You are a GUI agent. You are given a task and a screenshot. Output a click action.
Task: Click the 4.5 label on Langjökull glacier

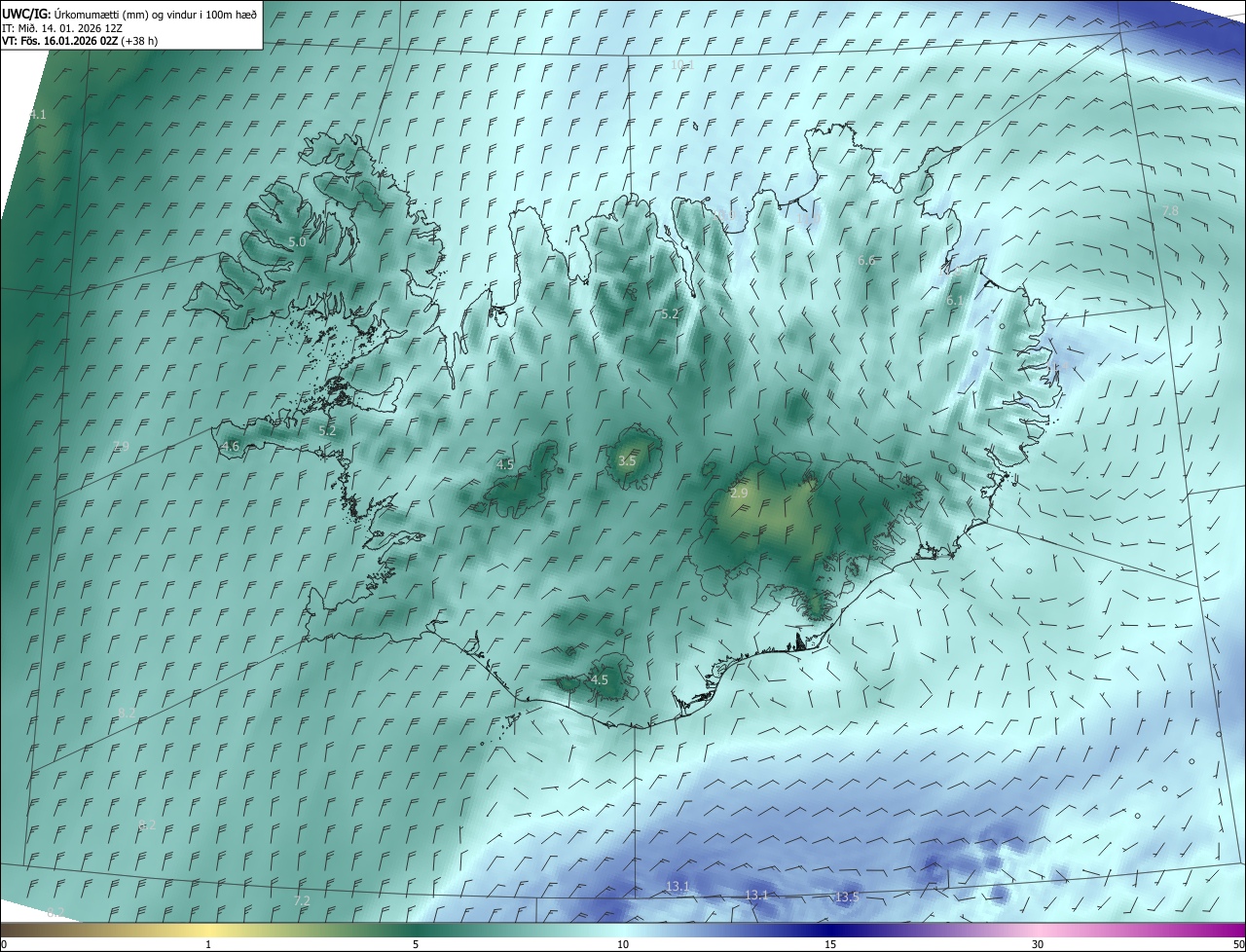(x=505, y=464)
